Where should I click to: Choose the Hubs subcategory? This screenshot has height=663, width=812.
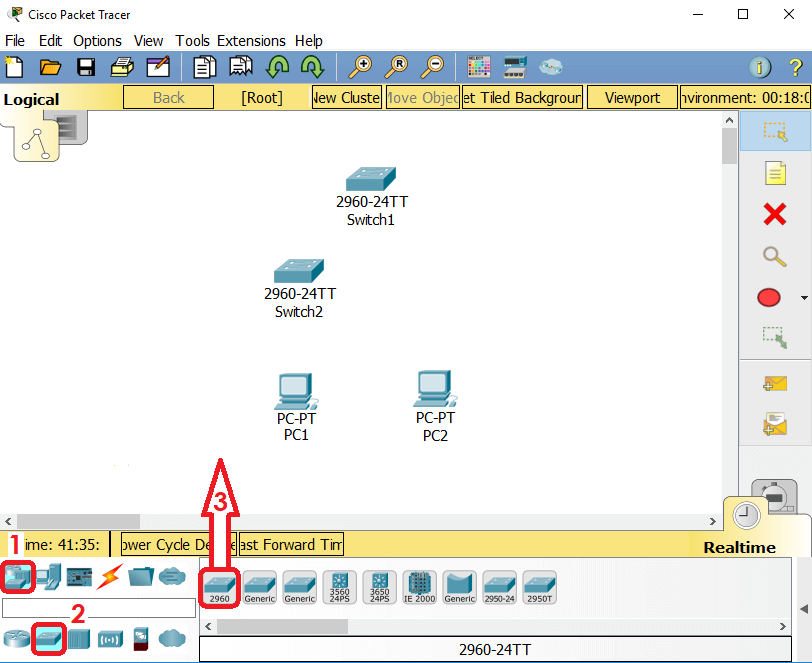(79, 639)
